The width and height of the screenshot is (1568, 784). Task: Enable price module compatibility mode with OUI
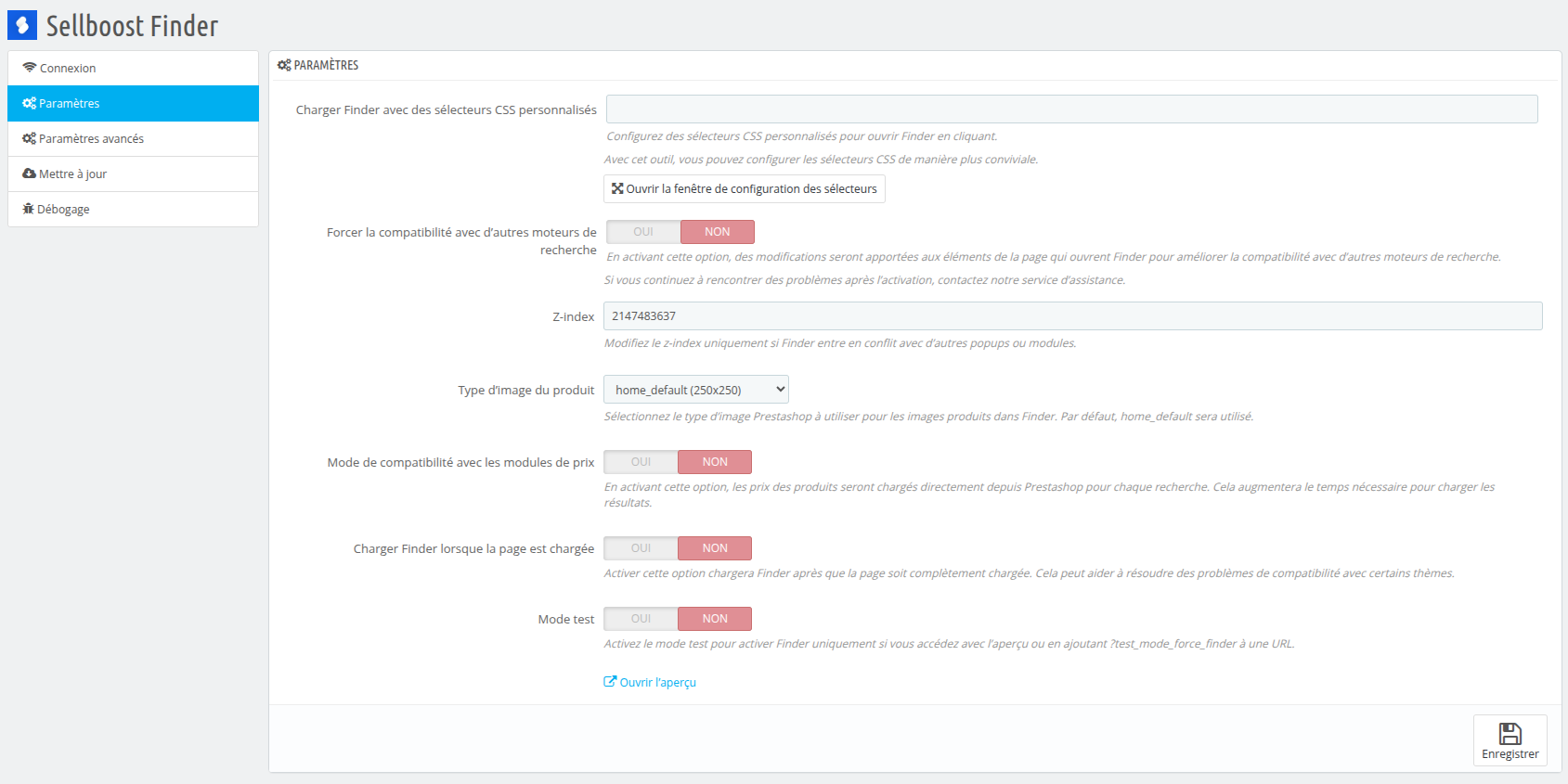[641, 462]
